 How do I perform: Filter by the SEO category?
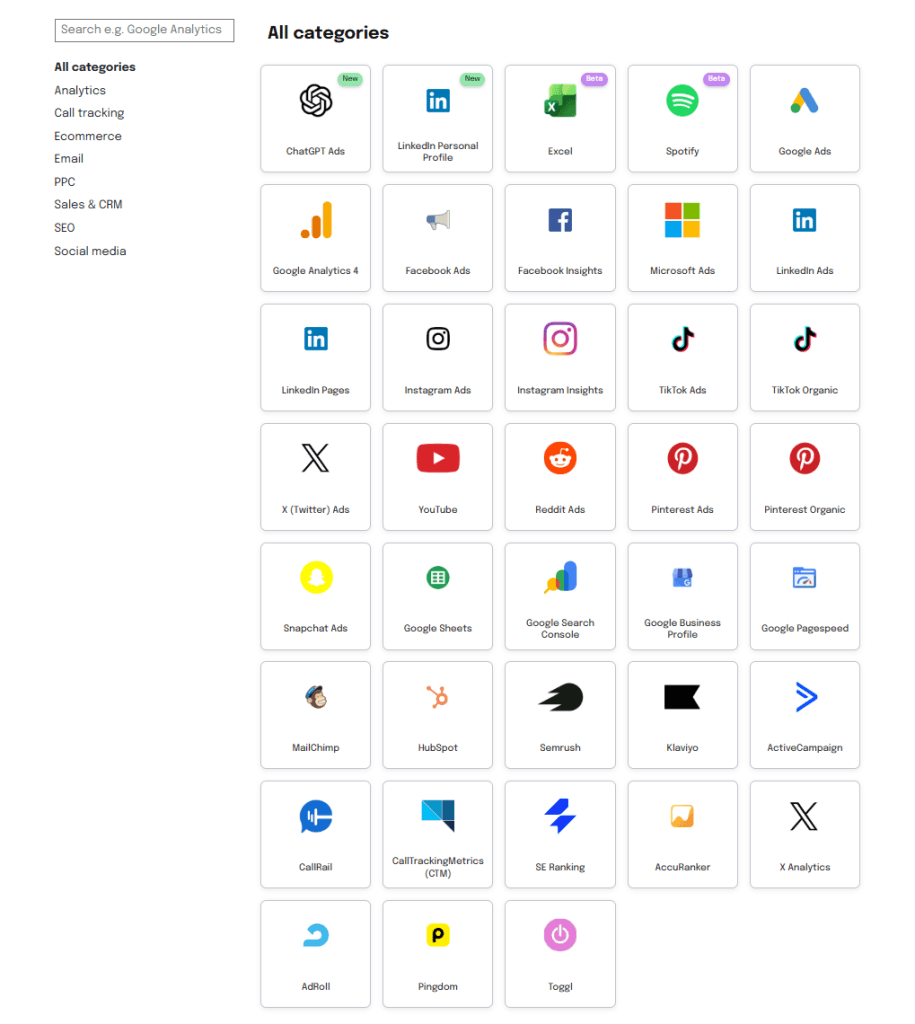[x=65, y=228]
